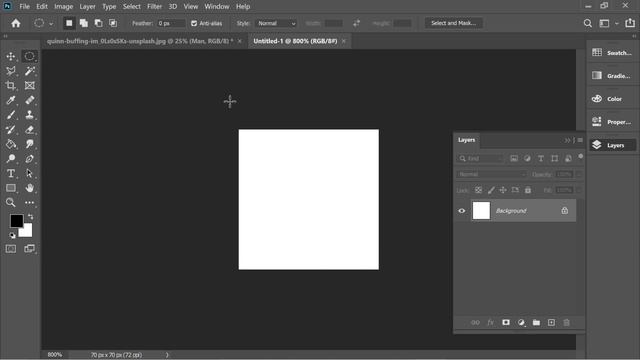Open Edit Toolbar three-dots menu

coord(29,202)
